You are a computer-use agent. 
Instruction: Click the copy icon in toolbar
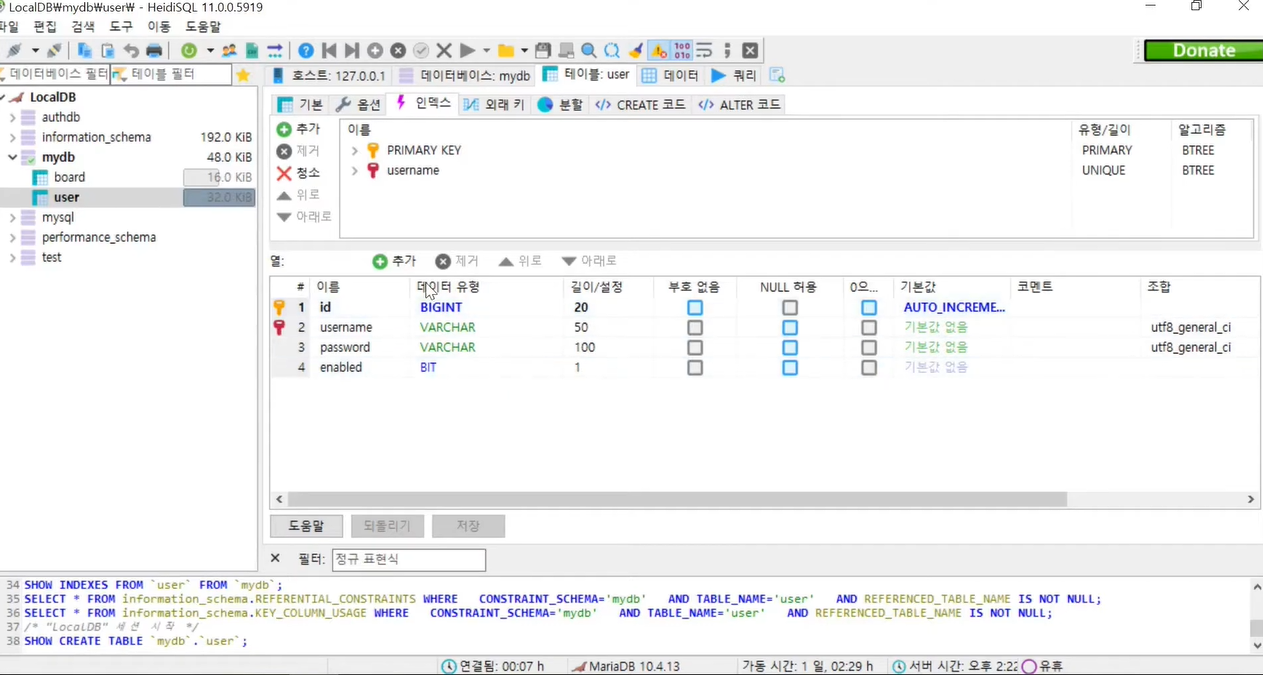pyautogui.click(x=85, y=50)
